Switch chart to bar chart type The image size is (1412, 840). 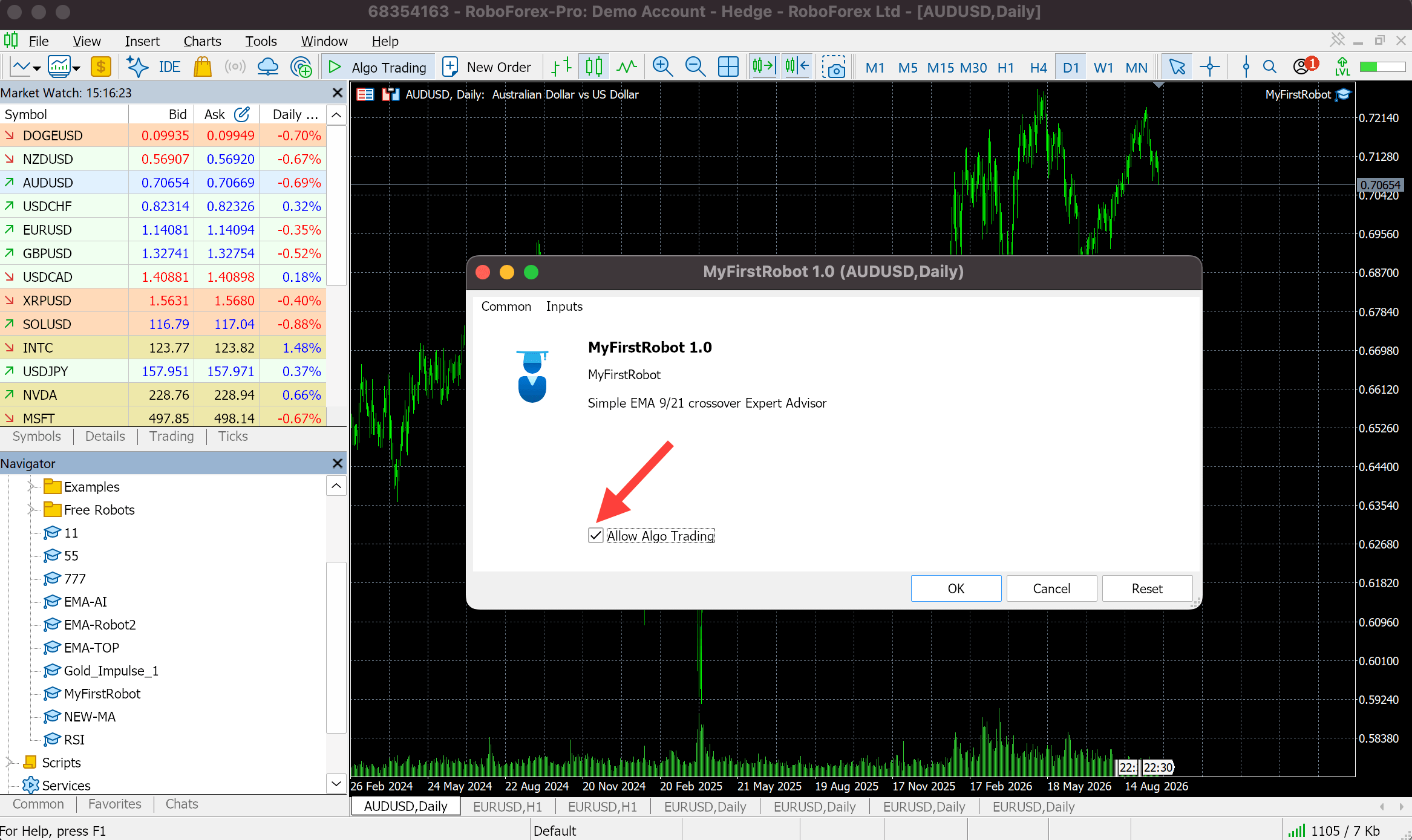coord(561,67)
